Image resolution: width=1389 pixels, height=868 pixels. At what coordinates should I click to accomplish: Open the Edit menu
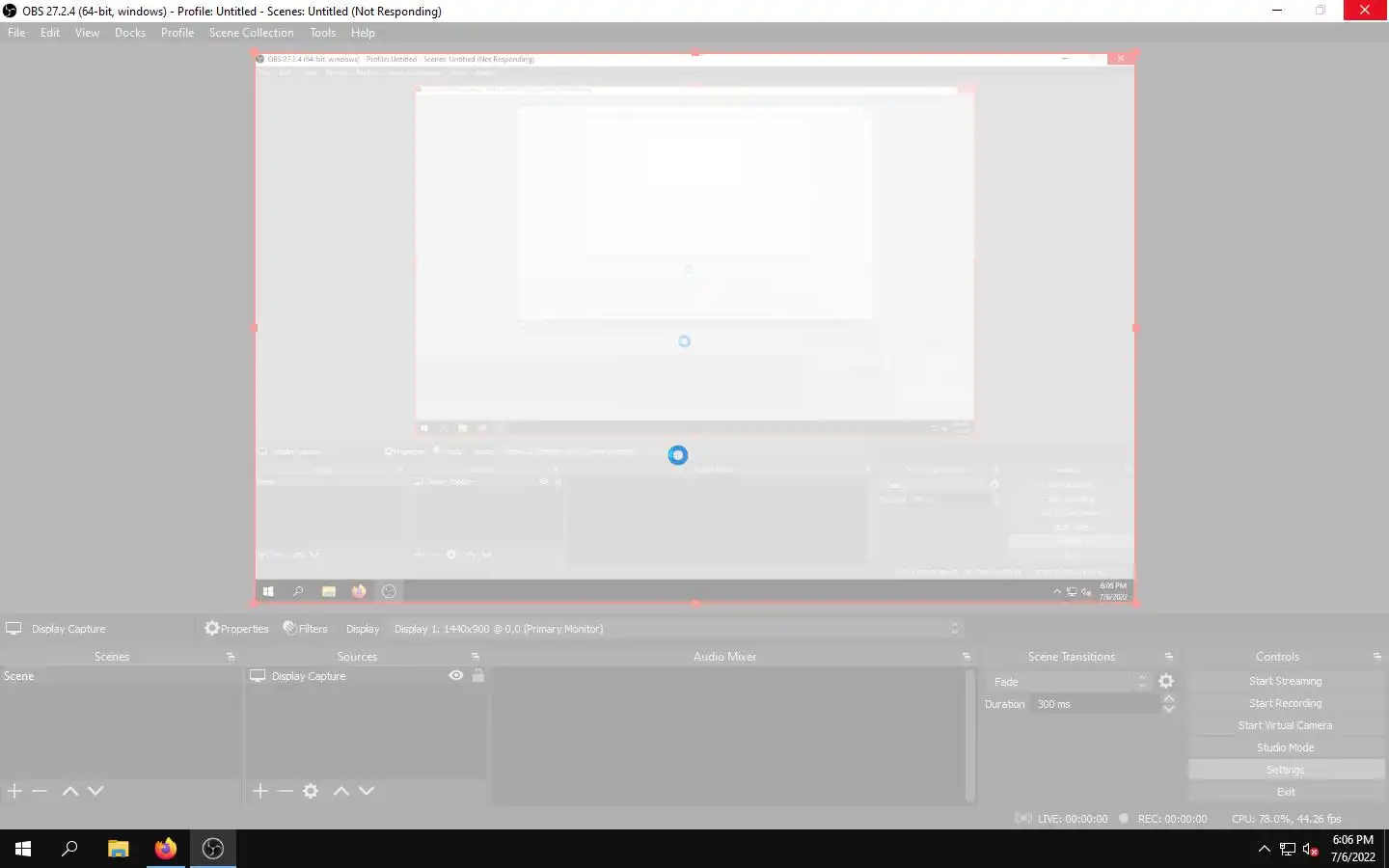pyautogui.click(x=50, y=33)
